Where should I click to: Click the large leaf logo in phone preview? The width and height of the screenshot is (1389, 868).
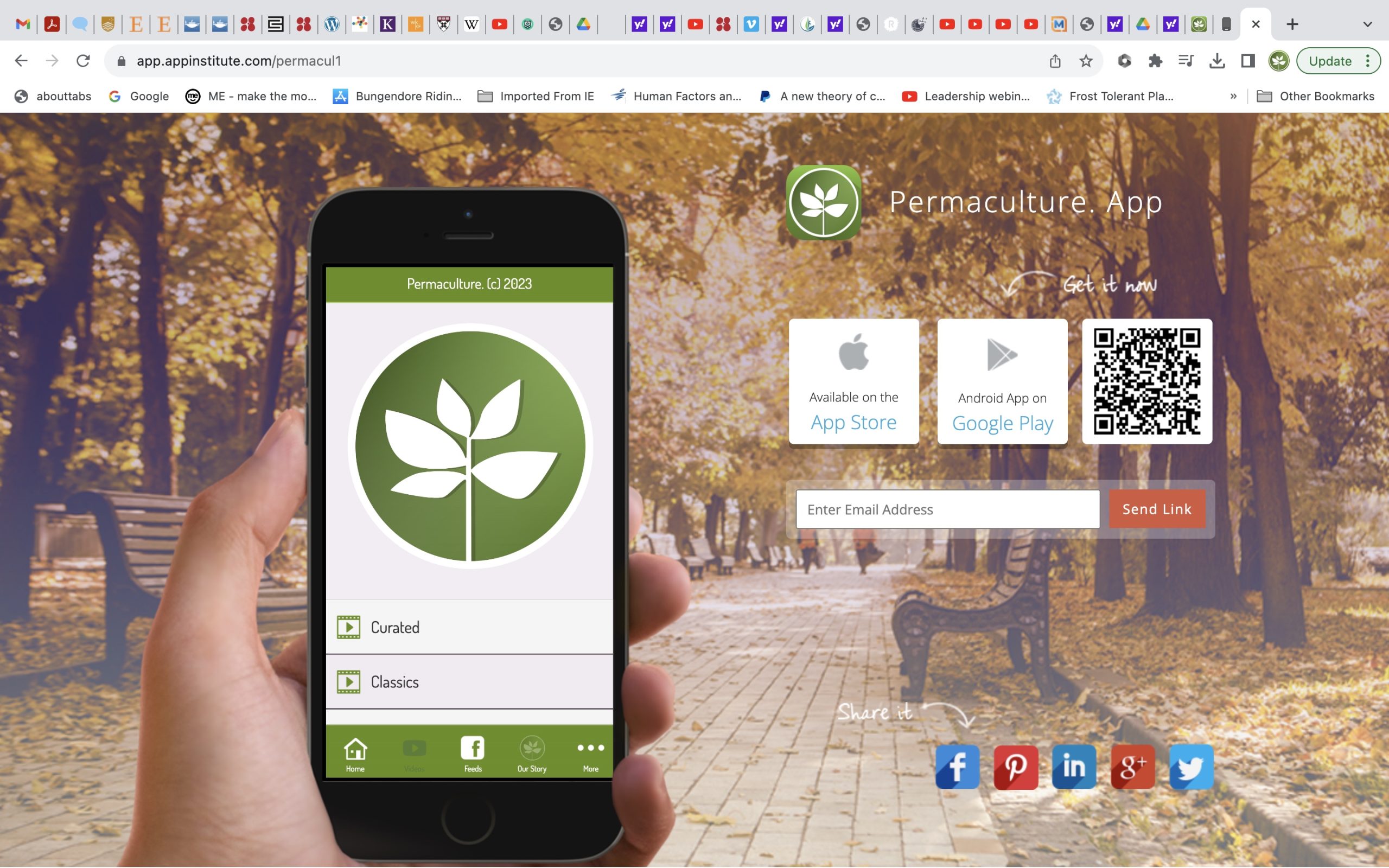pyautogui.click(x=470, y=446)
